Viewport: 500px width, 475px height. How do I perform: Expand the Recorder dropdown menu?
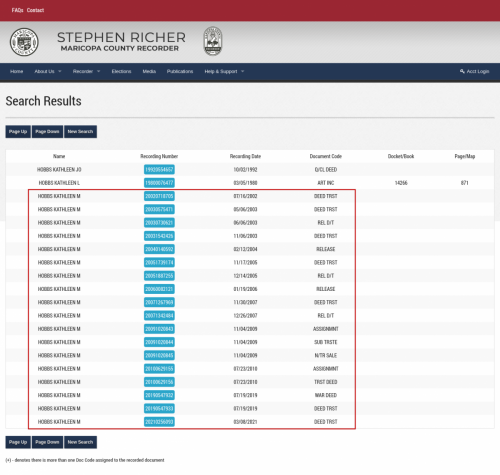pyautogui.click(x=86, y=71)
